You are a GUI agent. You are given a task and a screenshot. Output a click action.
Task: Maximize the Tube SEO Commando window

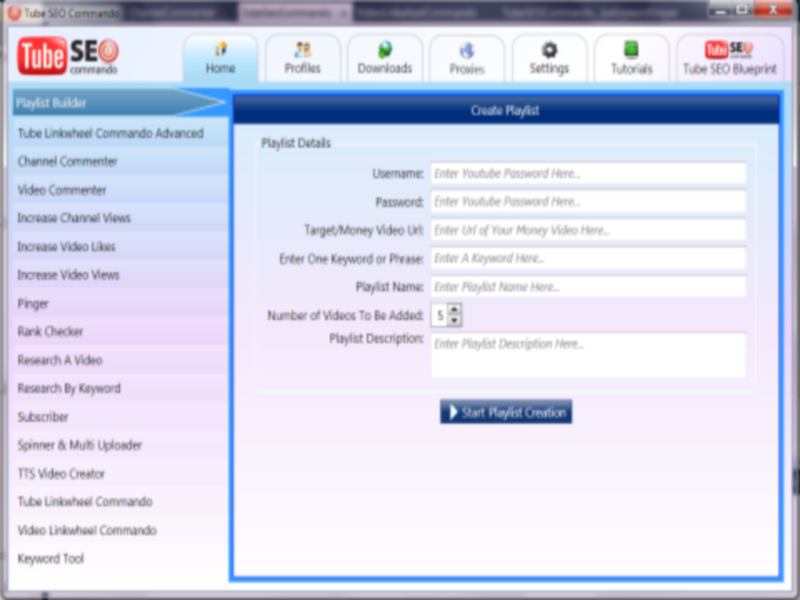742,9
